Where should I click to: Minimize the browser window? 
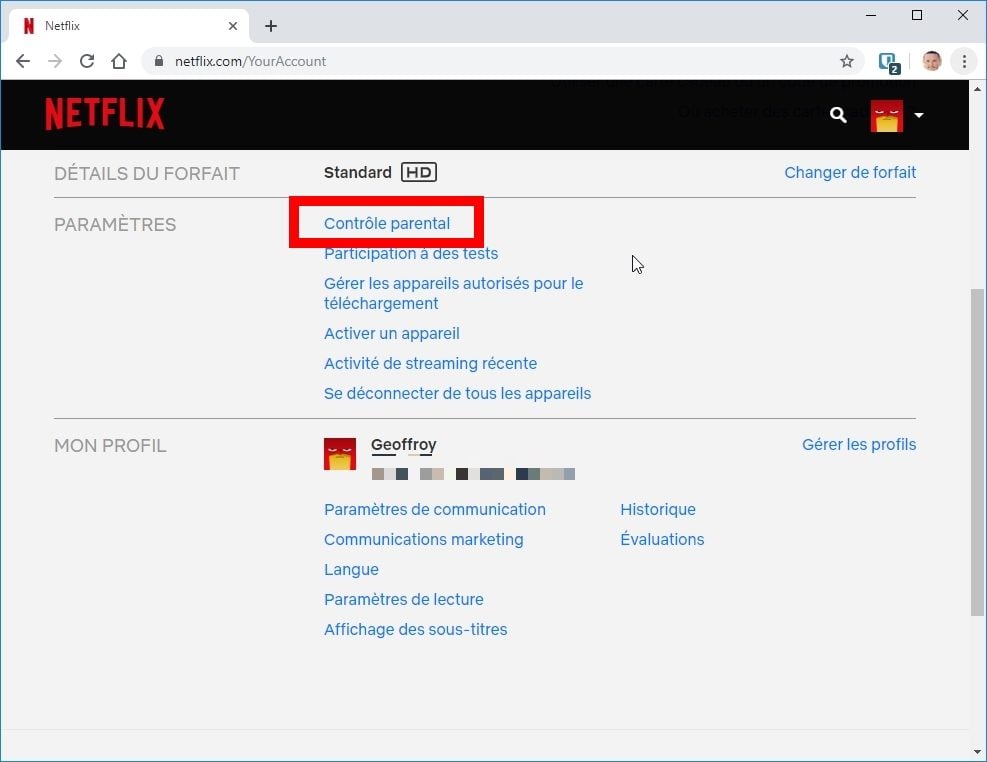click(x=871, y=15)
